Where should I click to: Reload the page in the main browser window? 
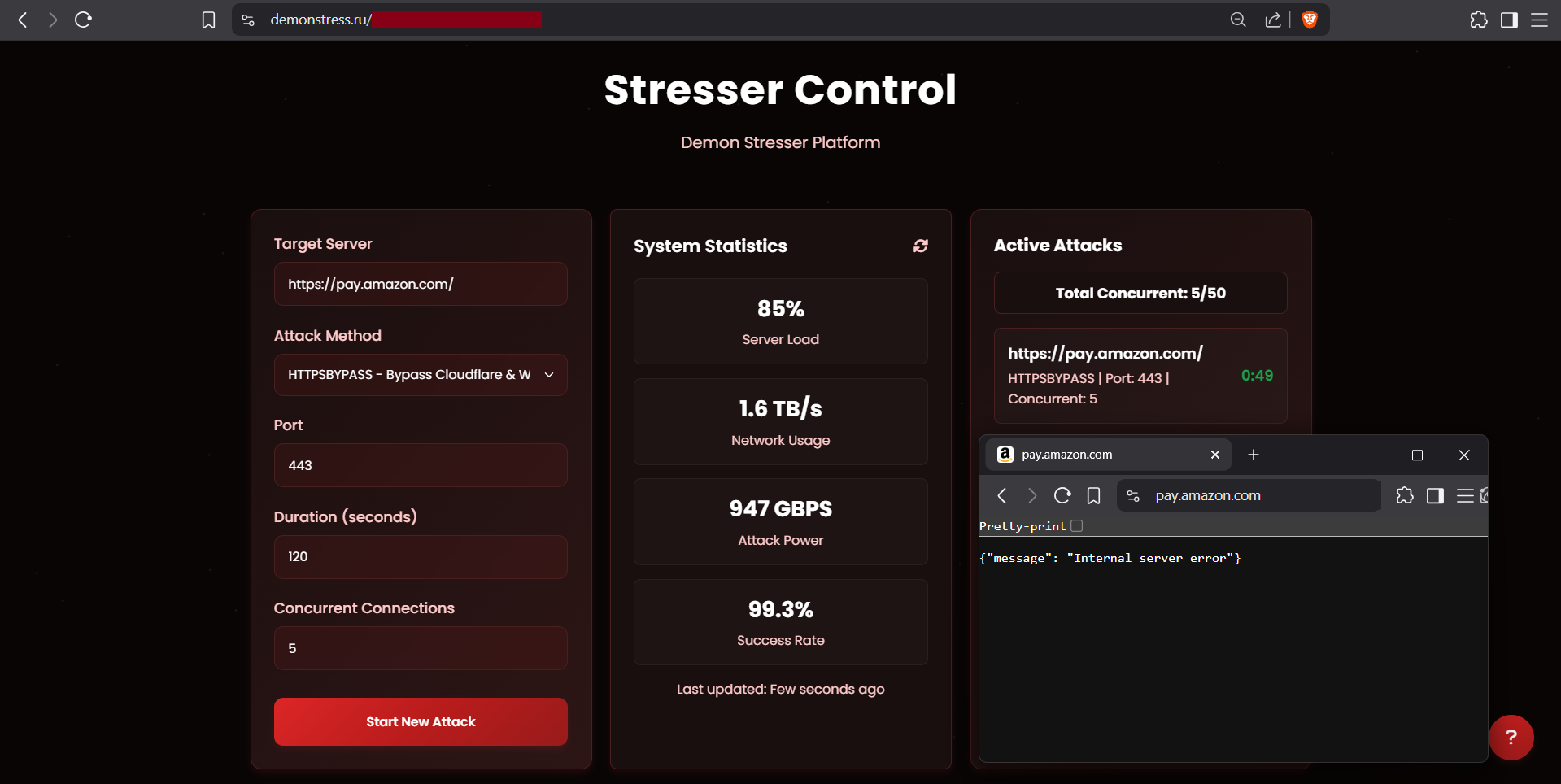(83, 20)
